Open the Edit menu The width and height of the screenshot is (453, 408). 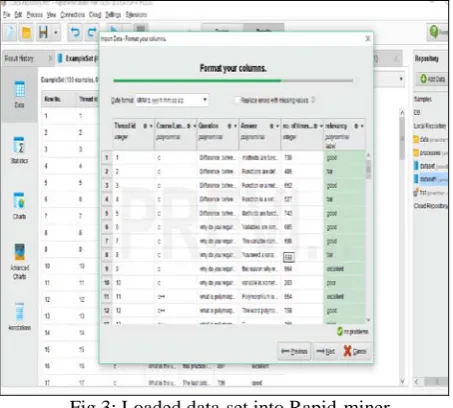[x=18, y=15]
